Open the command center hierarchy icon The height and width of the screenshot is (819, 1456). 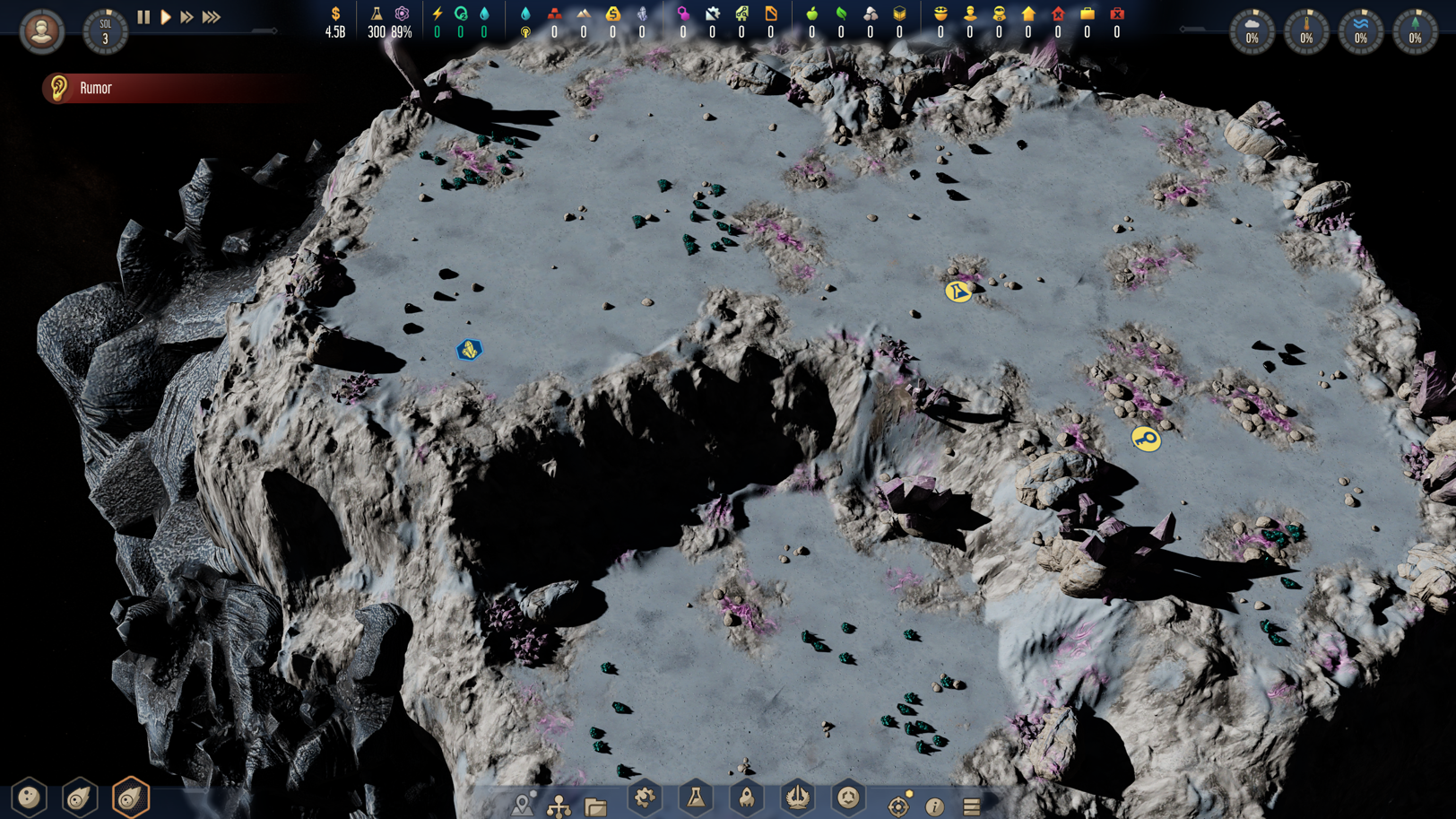click(559, 806)
